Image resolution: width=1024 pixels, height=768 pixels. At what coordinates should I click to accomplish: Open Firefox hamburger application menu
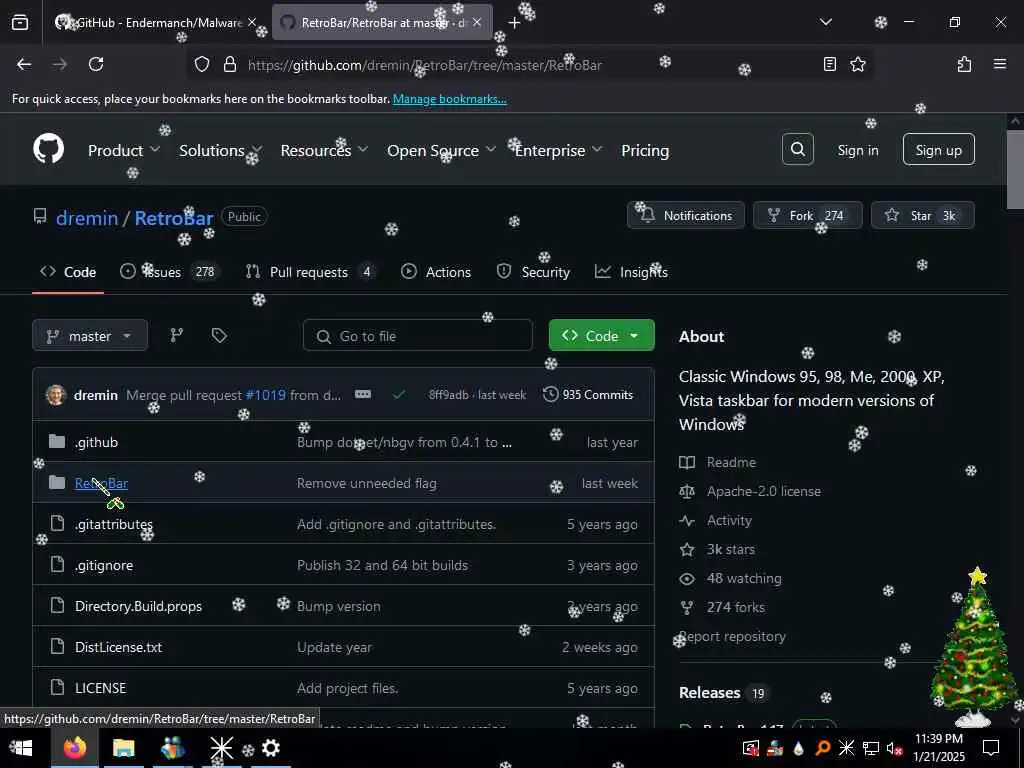point(1000,64)
